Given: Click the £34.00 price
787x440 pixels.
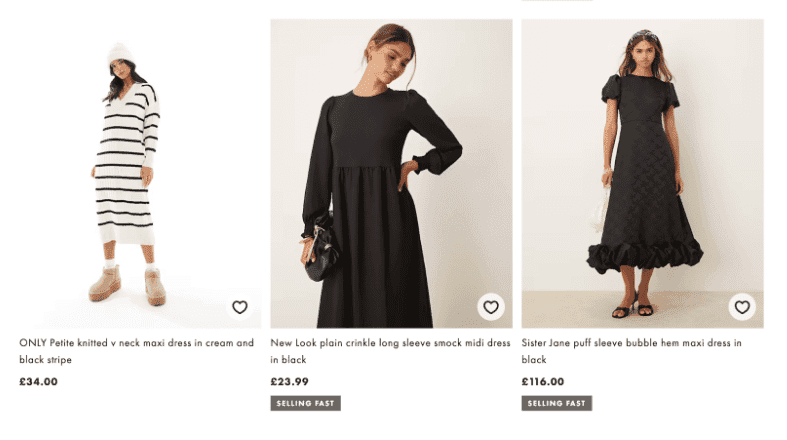Looking at the screenshot, I should [38, 381].
